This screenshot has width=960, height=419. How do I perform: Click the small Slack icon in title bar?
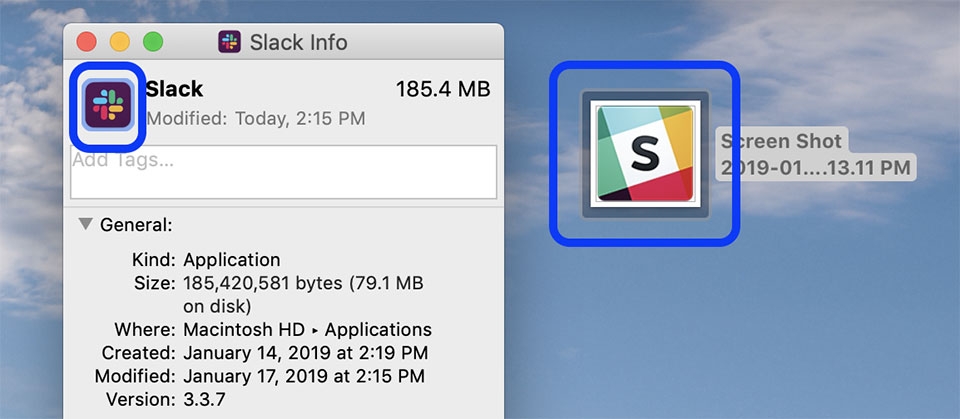pos(230,42)
